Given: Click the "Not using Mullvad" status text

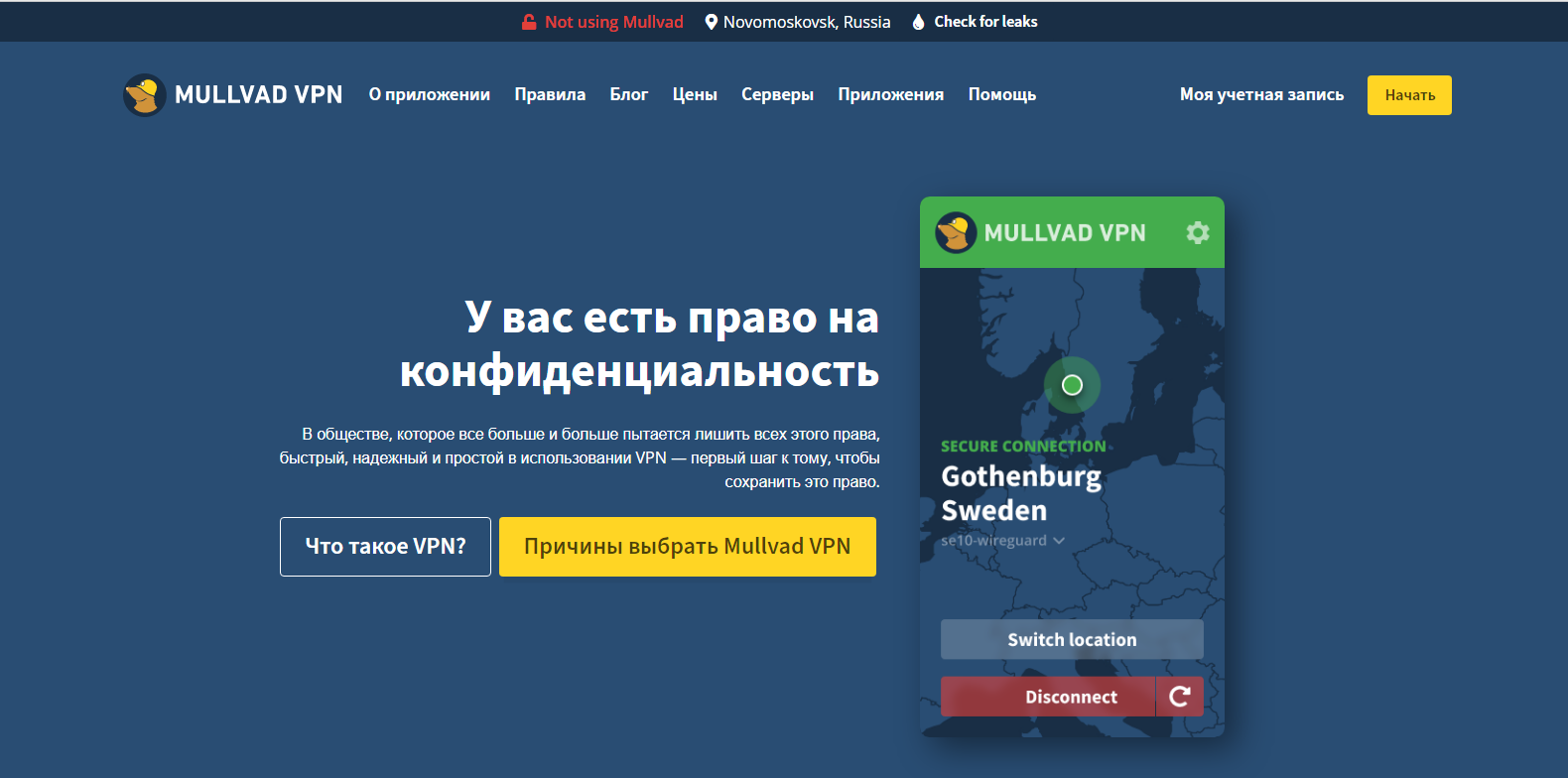Looking at the screenshot, I should click(x=614, y=22).
